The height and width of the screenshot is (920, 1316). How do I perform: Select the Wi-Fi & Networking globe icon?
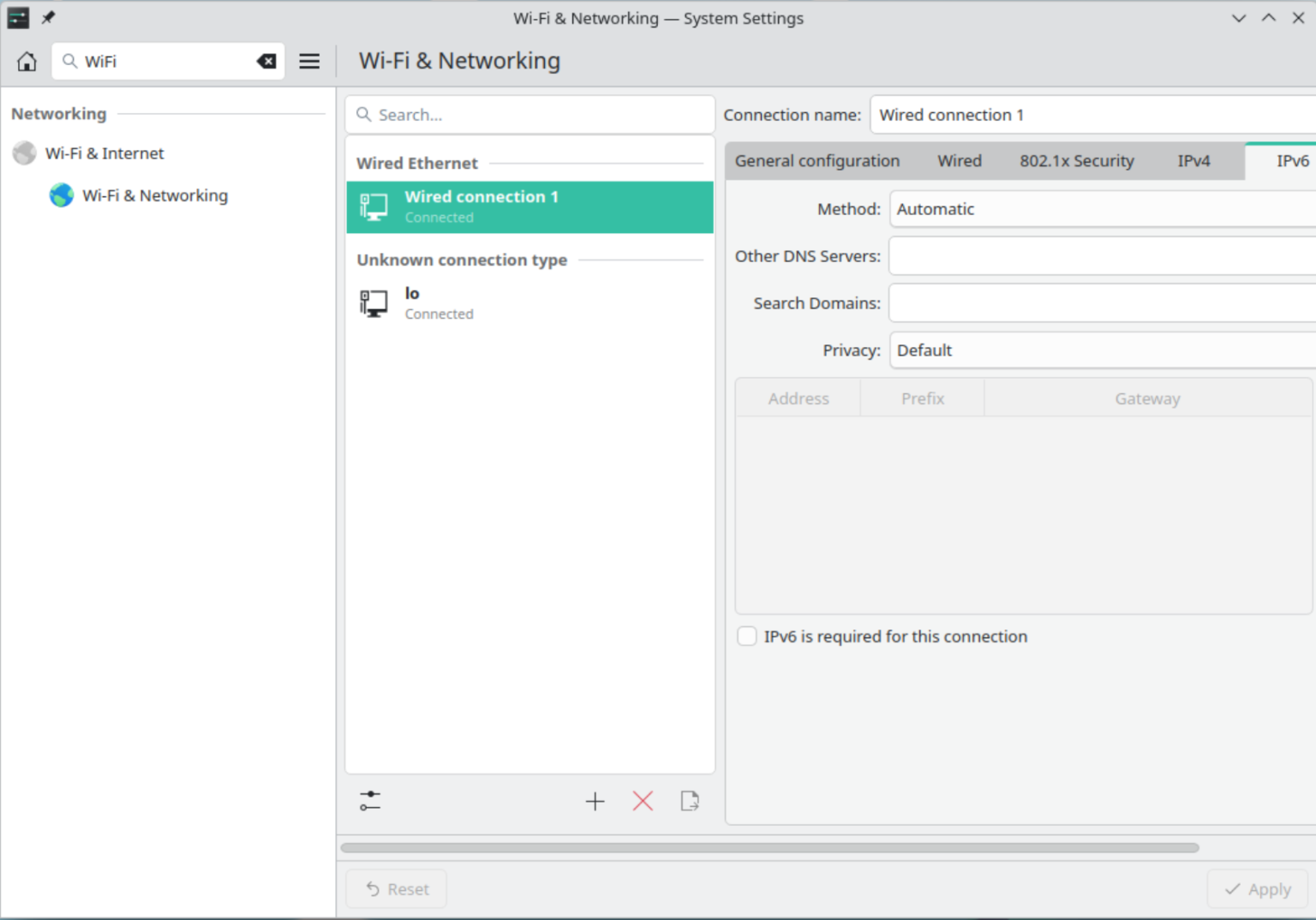(x=61, y=195)
